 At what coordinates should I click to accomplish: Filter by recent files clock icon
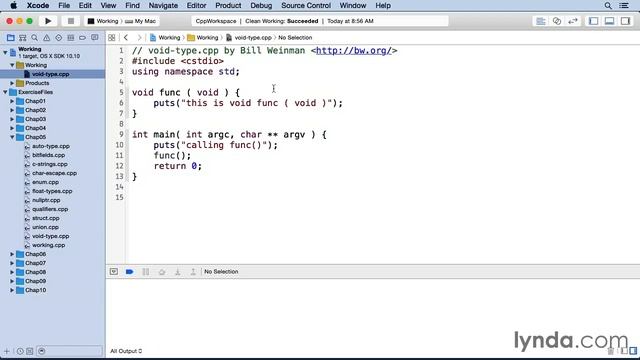(20, 351)
